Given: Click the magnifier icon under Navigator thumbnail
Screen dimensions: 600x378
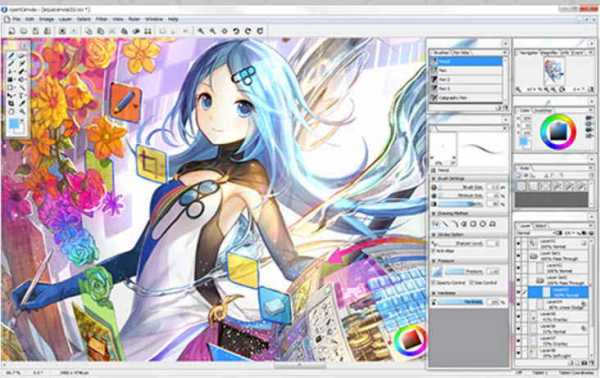Looking at the screenshot, I should (x=518, y=90).
